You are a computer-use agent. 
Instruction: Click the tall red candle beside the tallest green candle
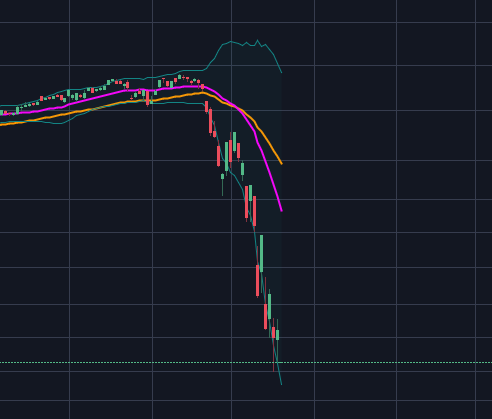(x=257, y=280)
